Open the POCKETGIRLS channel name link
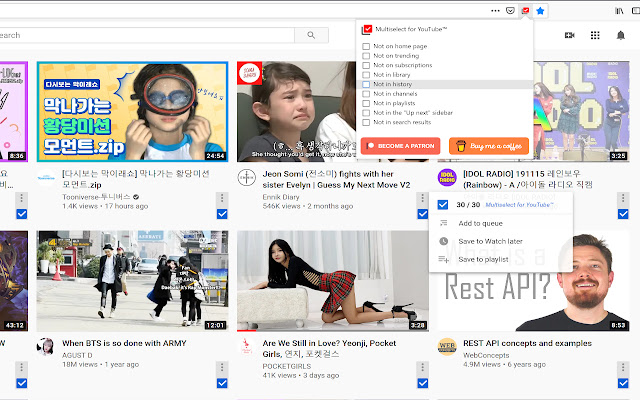This screenshot has width=640, height=400. [x=287, y=366]
